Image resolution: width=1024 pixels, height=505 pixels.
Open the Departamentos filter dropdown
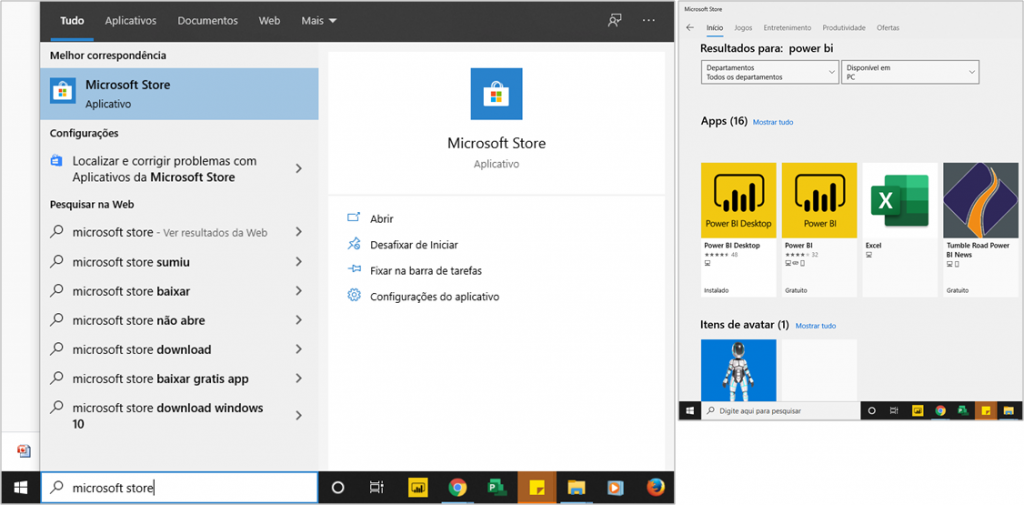[770, 72]
